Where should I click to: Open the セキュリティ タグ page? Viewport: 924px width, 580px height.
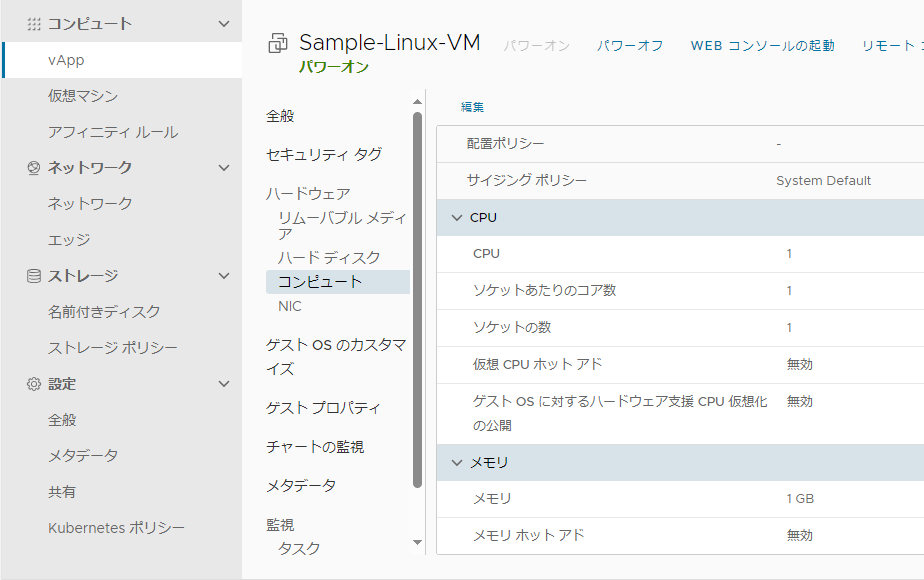pos(324,155)
